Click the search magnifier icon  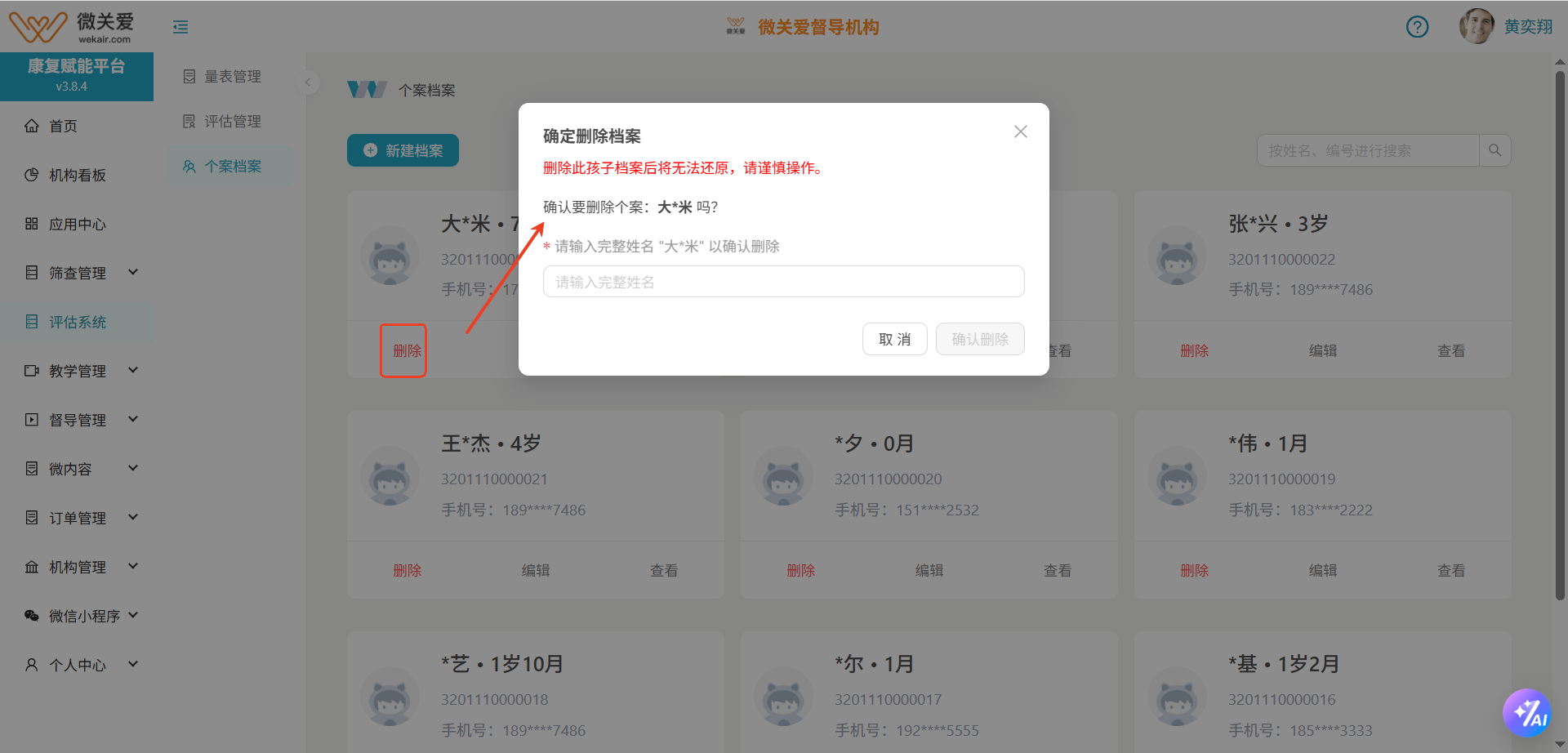click(x=1494, y=149)
